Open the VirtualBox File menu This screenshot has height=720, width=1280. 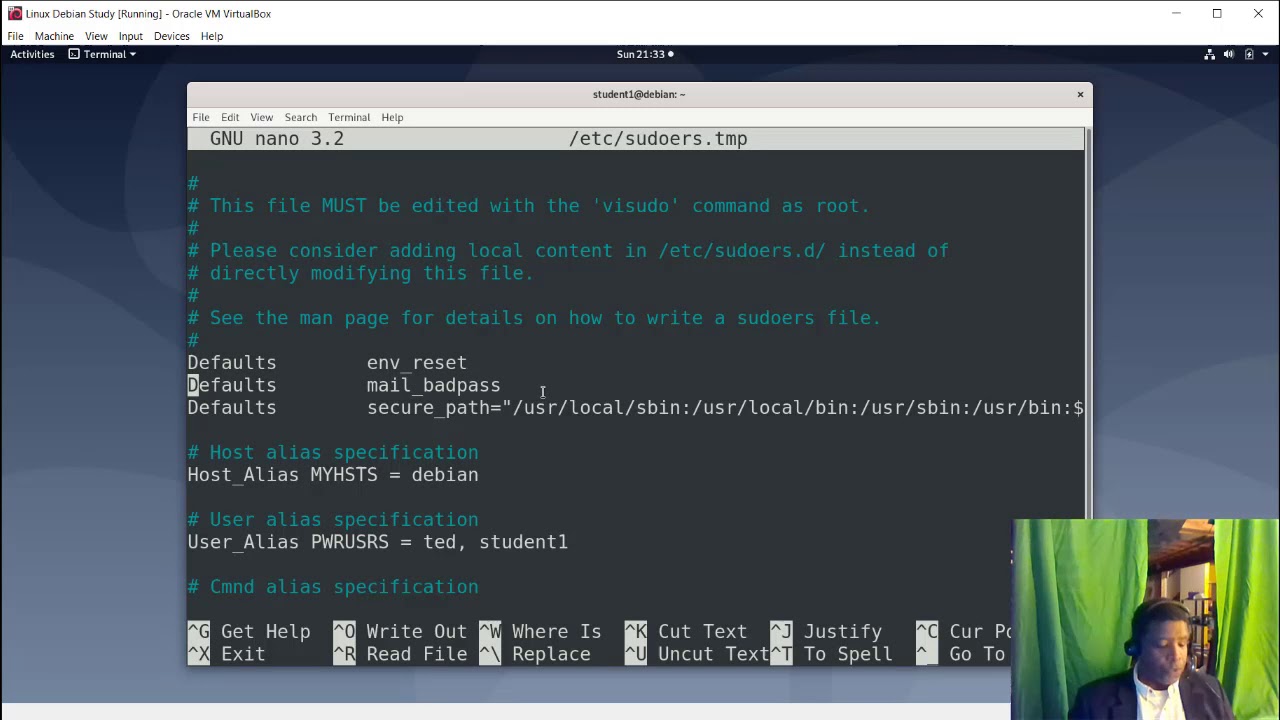click(x=15, y=36)
